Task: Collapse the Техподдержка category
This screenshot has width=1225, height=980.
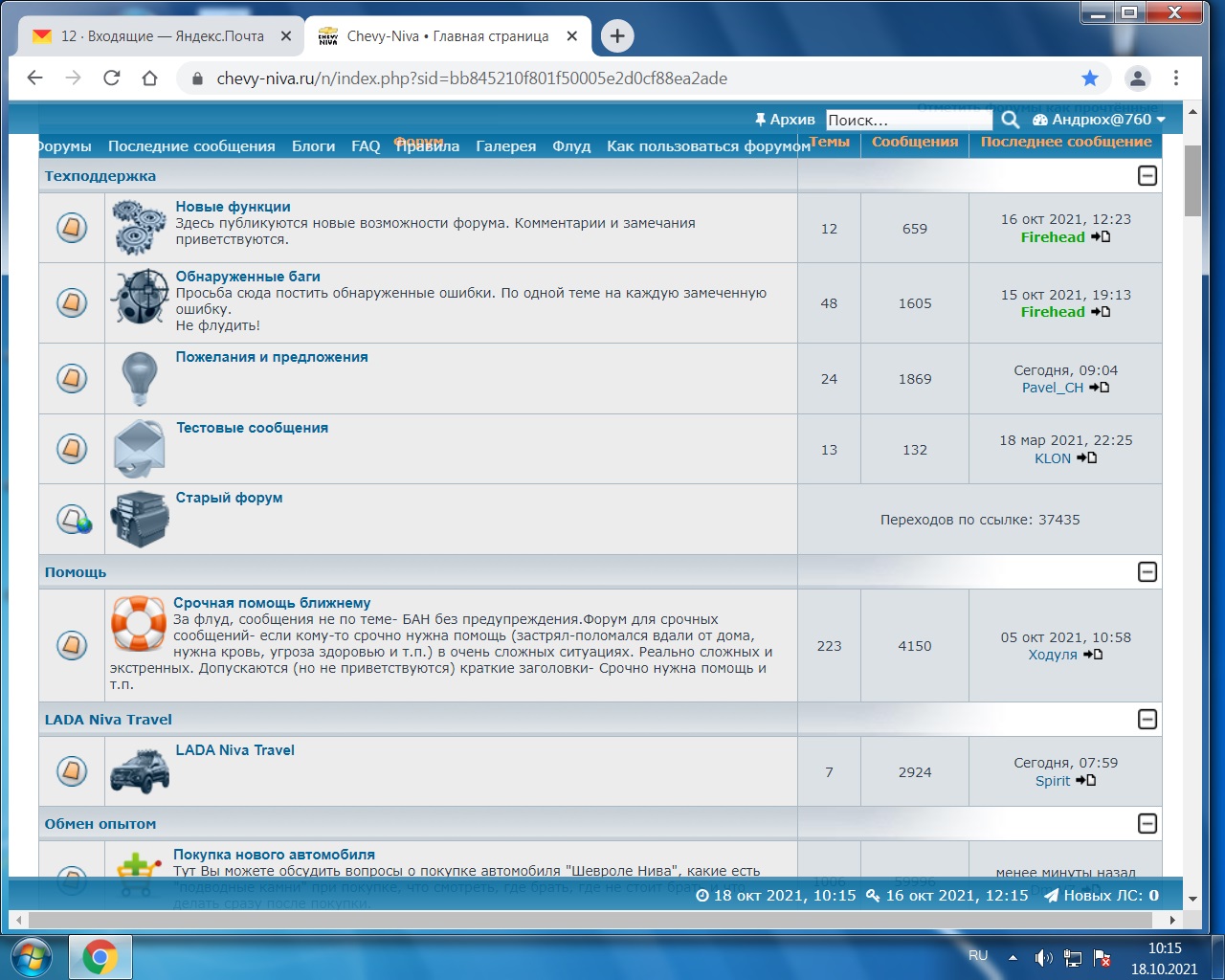Action: coord(1147,175)
